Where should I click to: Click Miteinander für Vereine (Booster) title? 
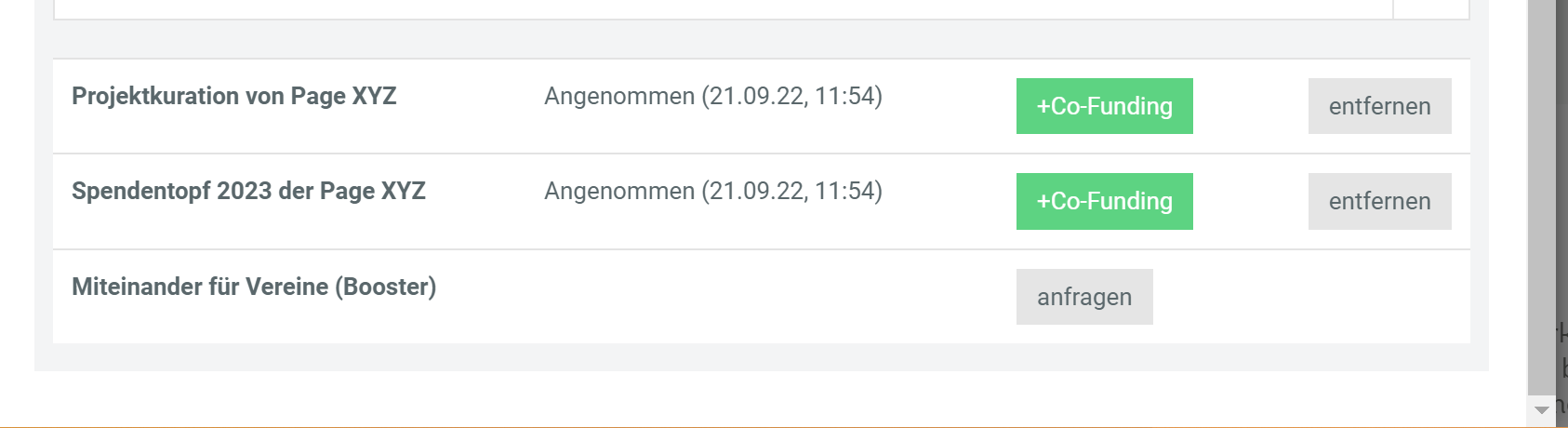[254, 287]
